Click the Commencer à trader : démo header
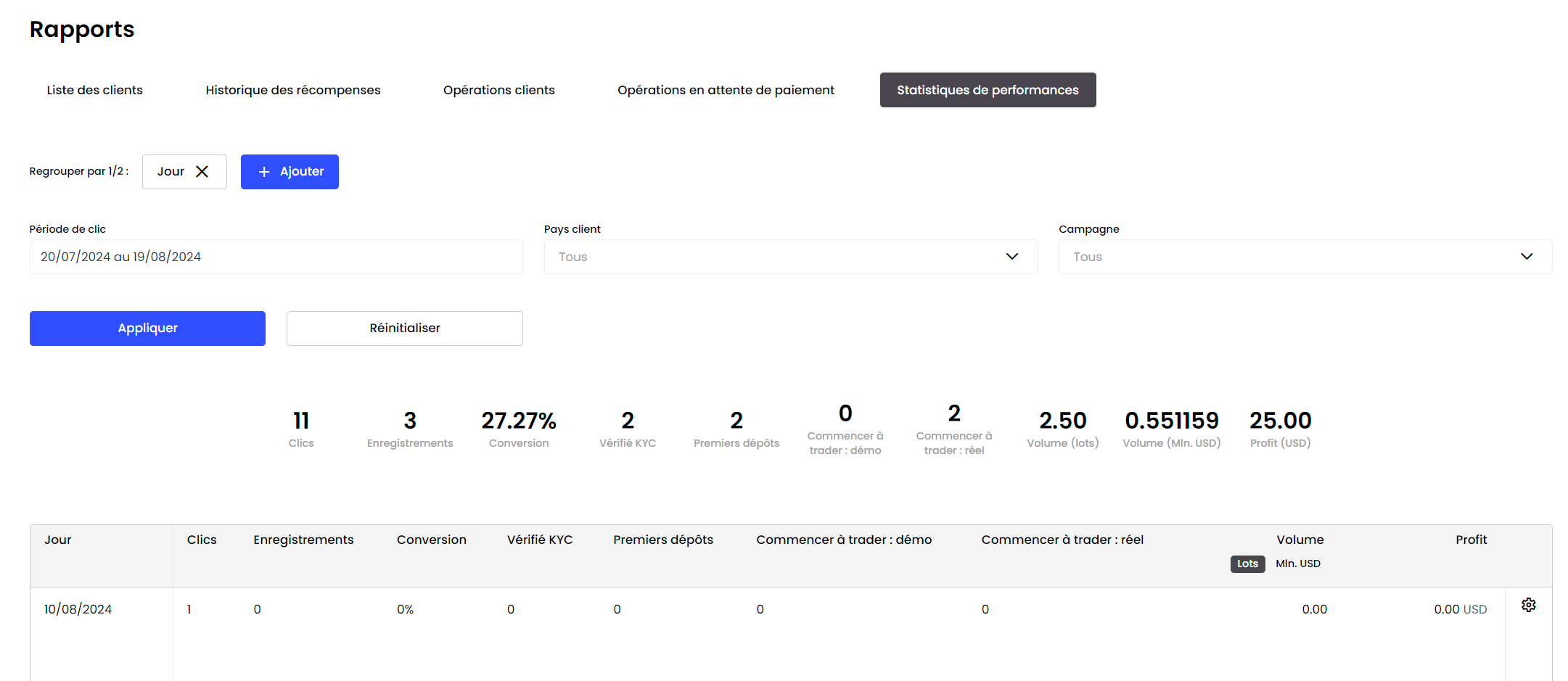Image resolution: width=1568 pixels, height=681 pixels. click(x=844, y=540)
